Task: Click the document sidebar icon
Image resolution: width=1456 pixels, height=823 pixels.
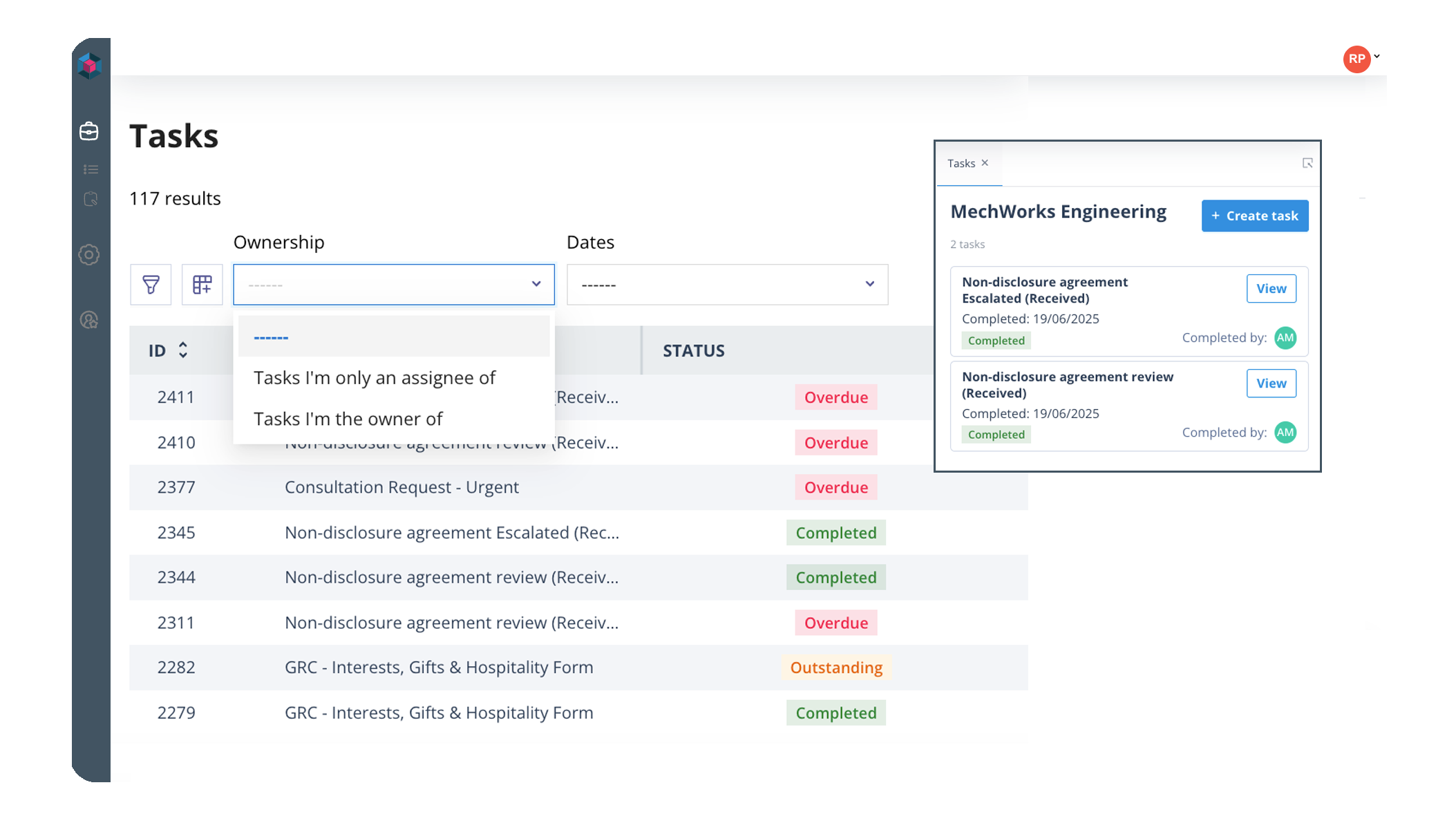Action: click(x=91, y=200)
